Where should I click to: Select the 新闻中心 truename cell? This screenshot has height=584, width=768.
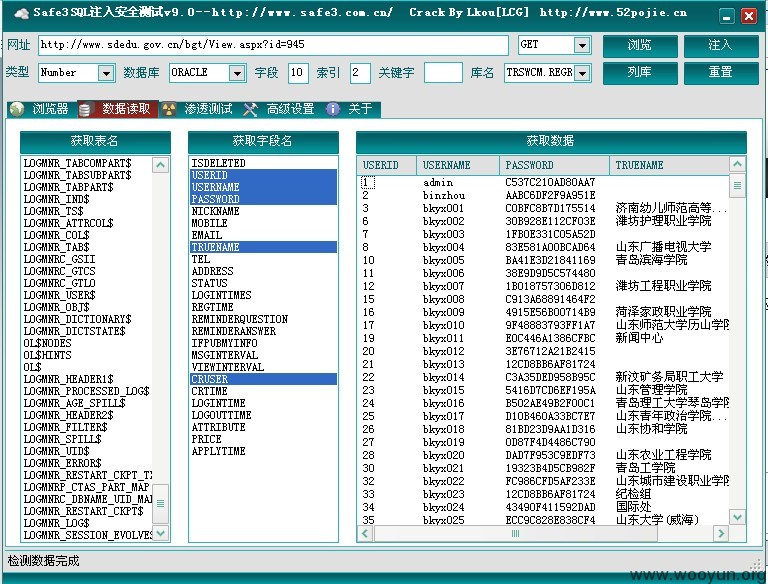click(x=639, y=338)
